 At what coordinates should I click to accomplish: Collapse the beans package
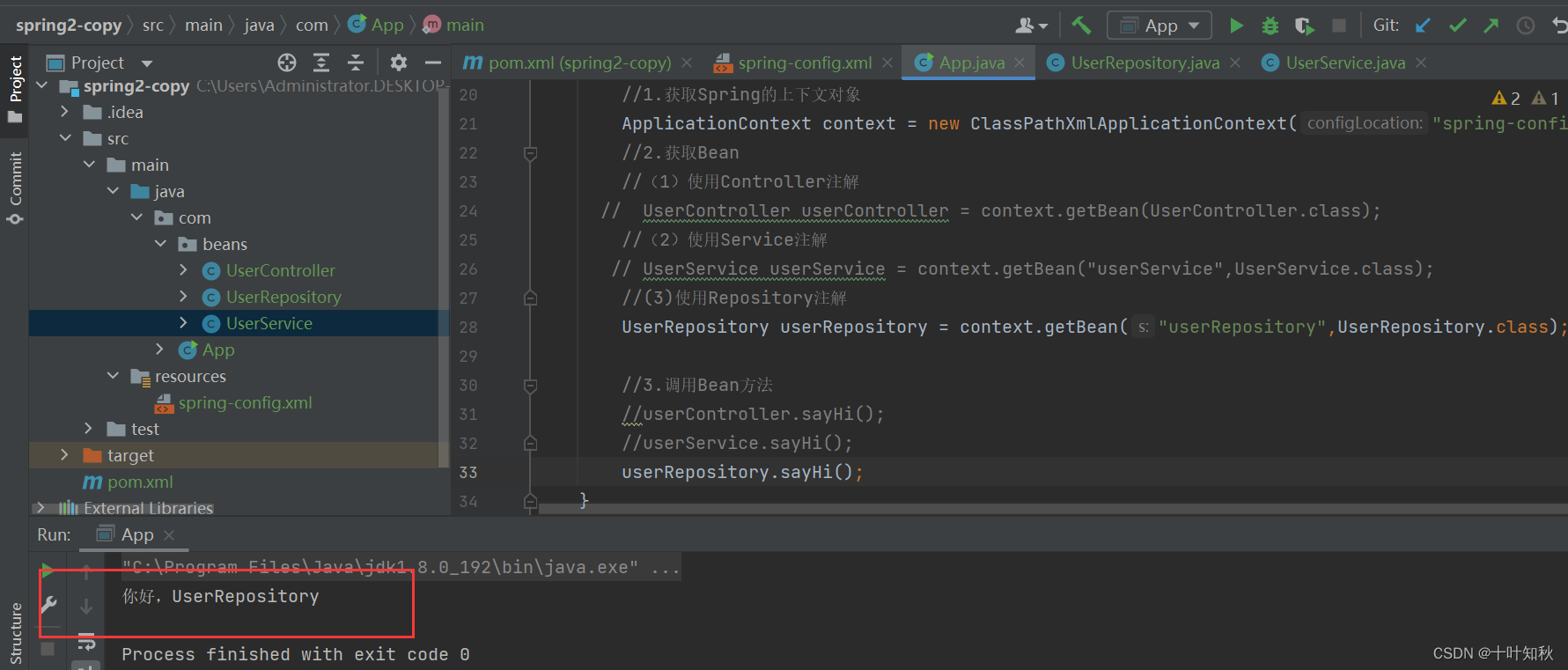160,244
